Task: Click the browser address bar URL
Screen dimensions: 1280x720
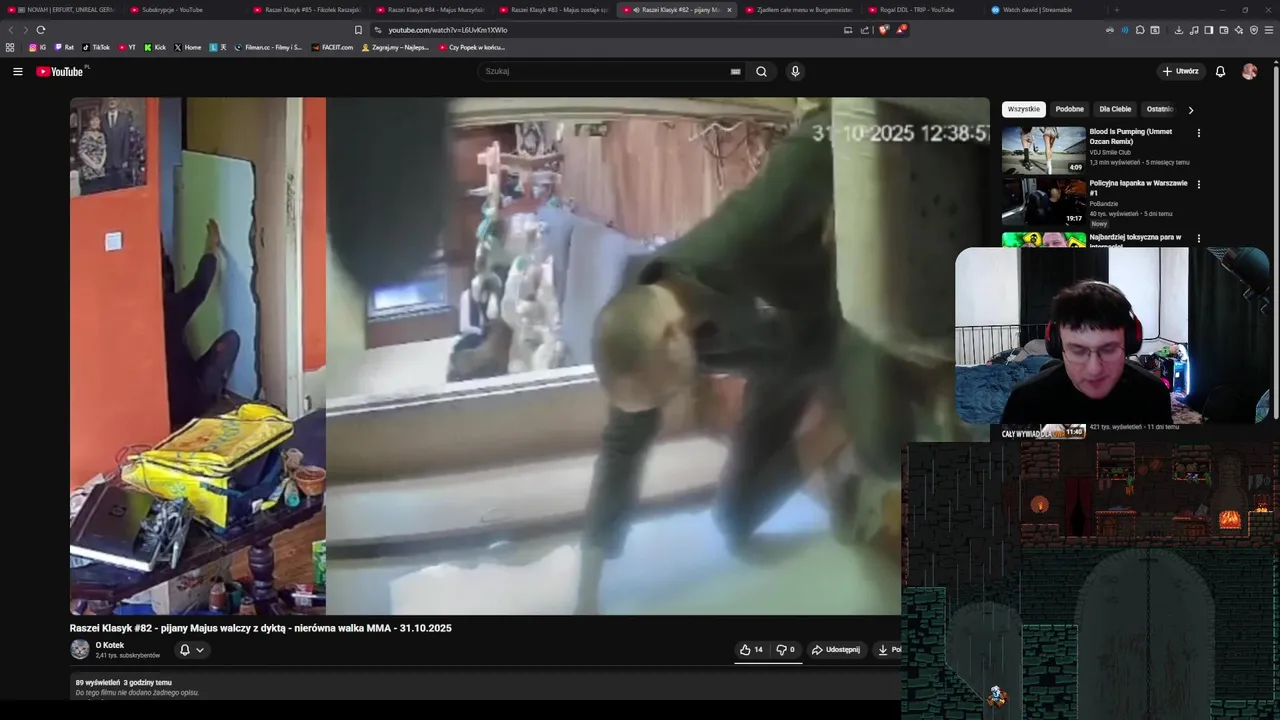Action: (x=448, y=30)
